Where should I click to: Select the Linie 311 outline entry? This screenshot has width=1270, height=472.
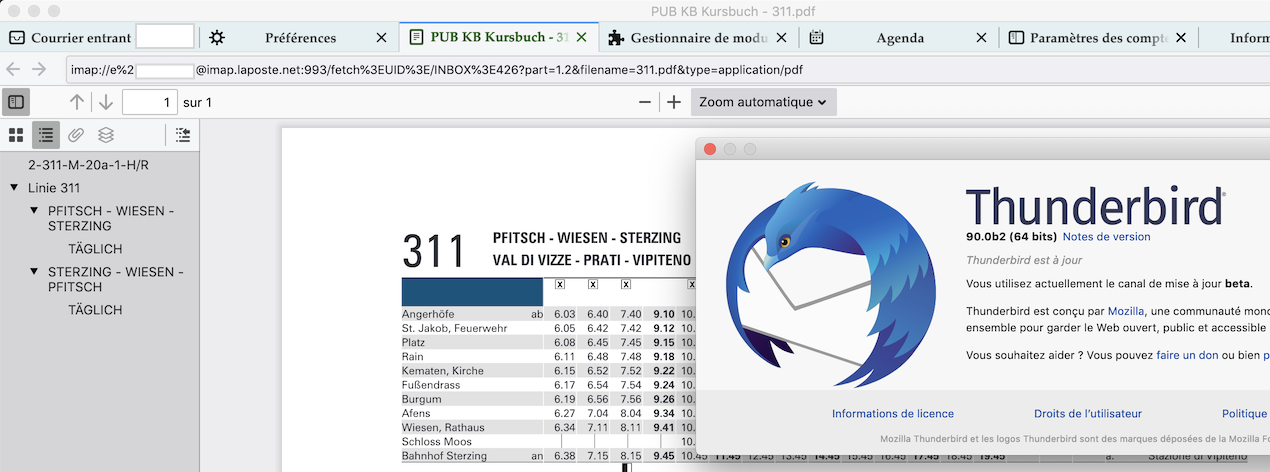pos(54,188)
